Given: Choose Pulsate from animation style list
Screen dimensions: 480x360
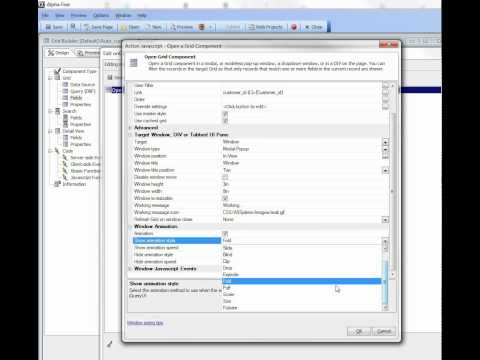Looking at the screenshot, I should click(302, 308).
